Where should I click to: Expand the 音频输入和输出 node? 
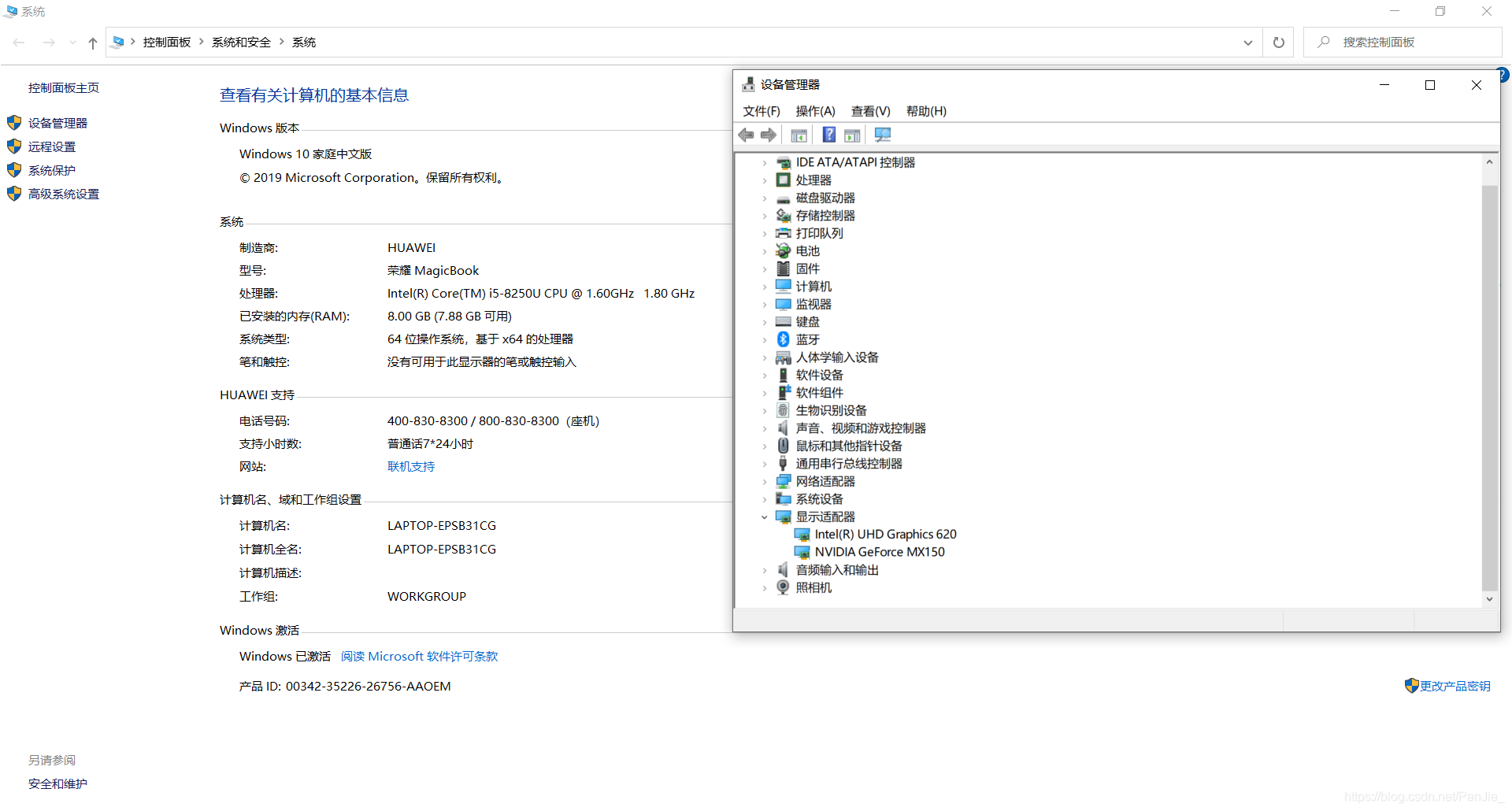coord(764,570)
